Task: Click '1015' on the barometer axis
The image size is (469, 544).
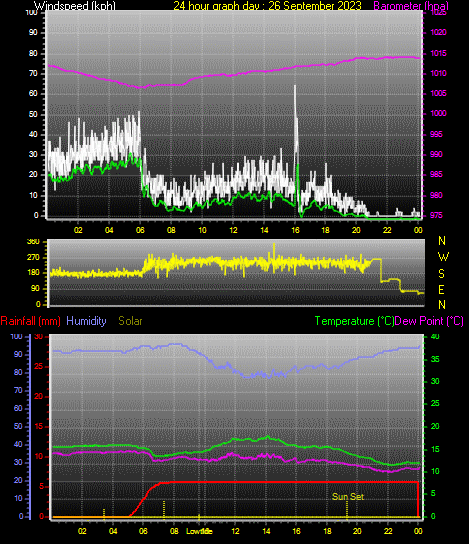Action: 438,53
